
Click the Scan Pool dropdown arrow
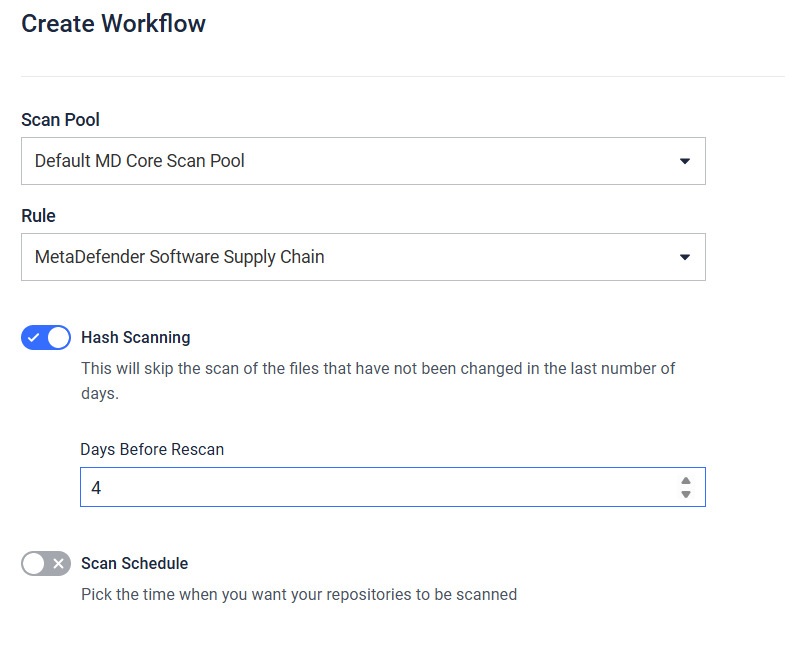click(x=685, y=161)
